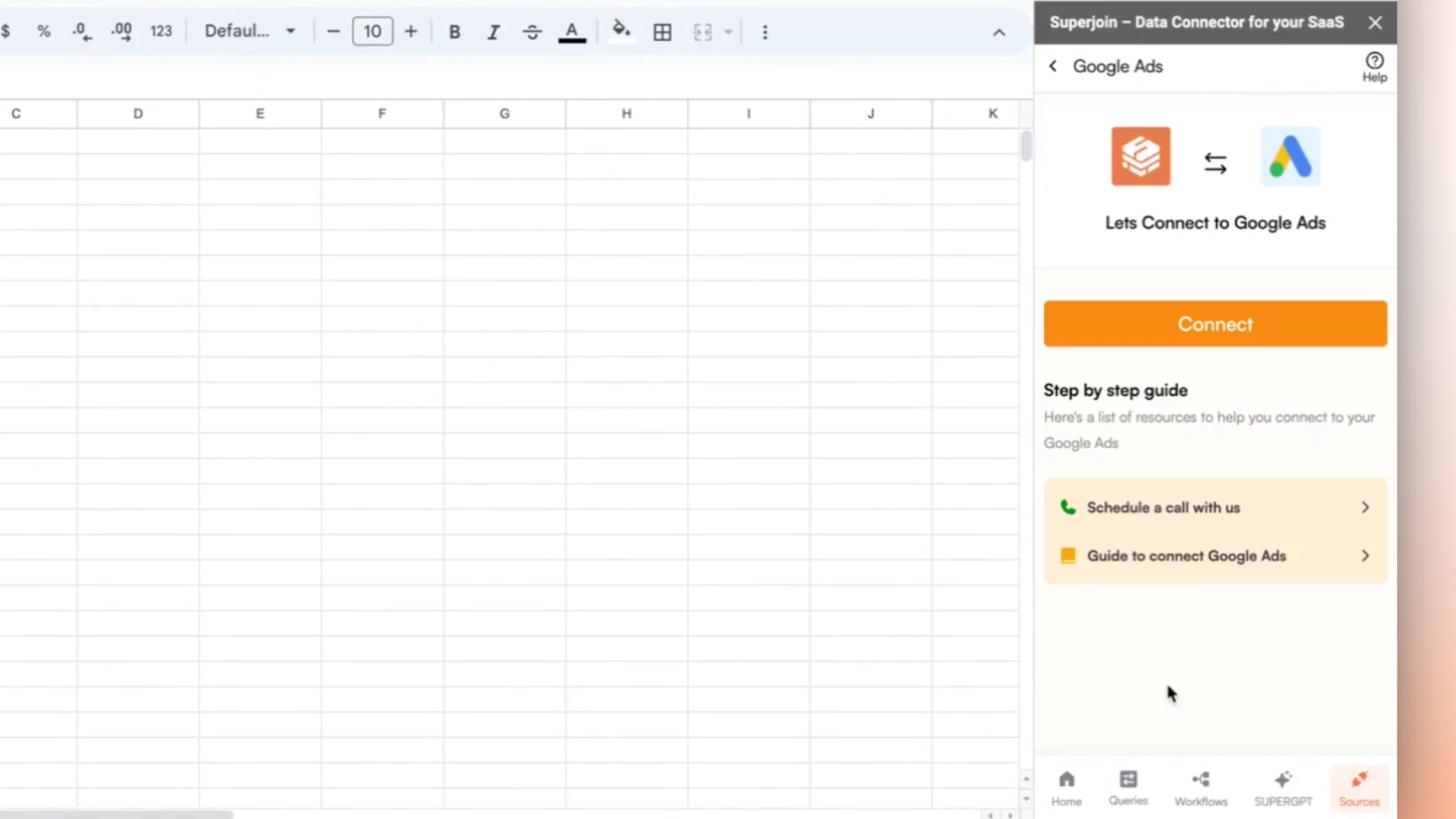
Task: Click the yellow guide book icon
Action: pyautogui.click(x=1068, y=556)
